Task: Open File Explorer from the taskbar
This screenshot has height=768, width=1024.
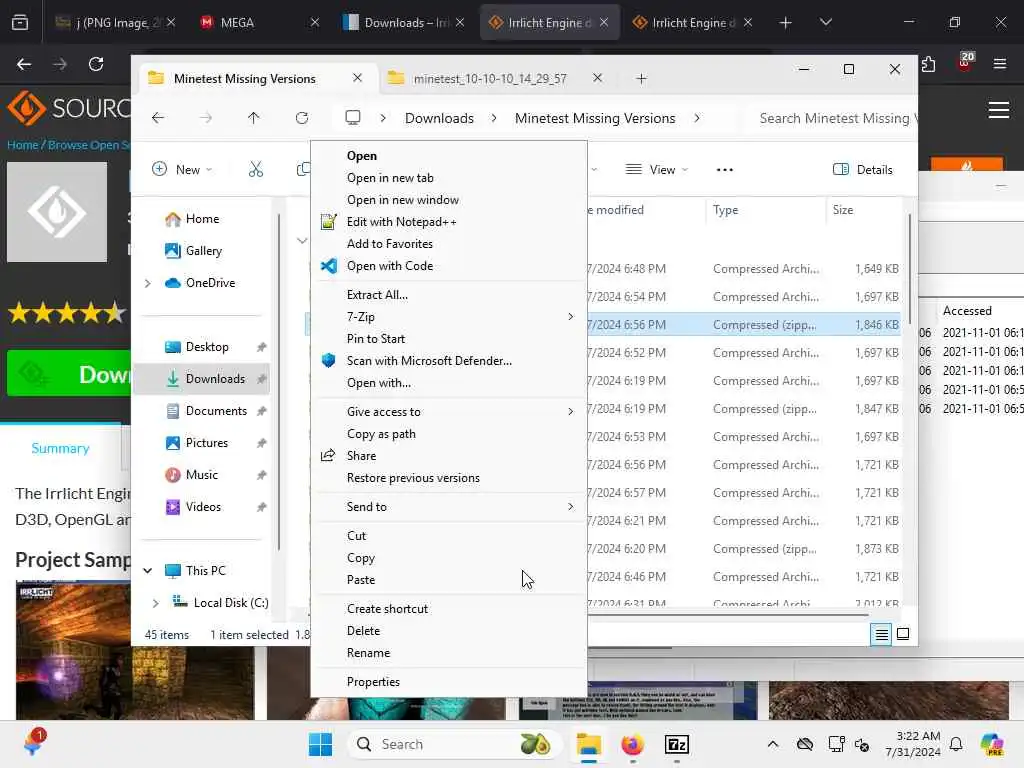Action: coord(588,744)
